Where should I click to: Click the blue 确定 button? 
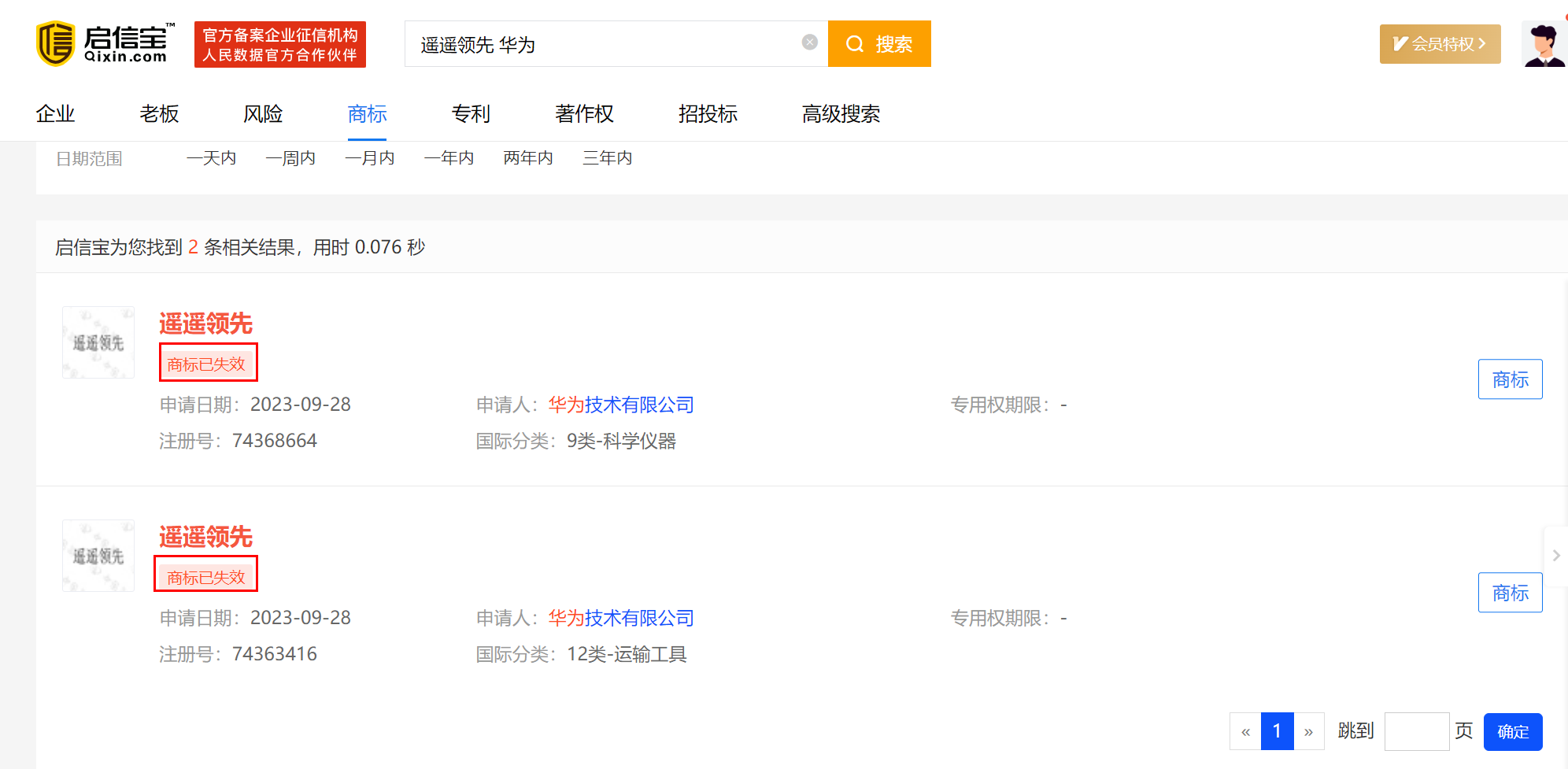click(1513, 732)
